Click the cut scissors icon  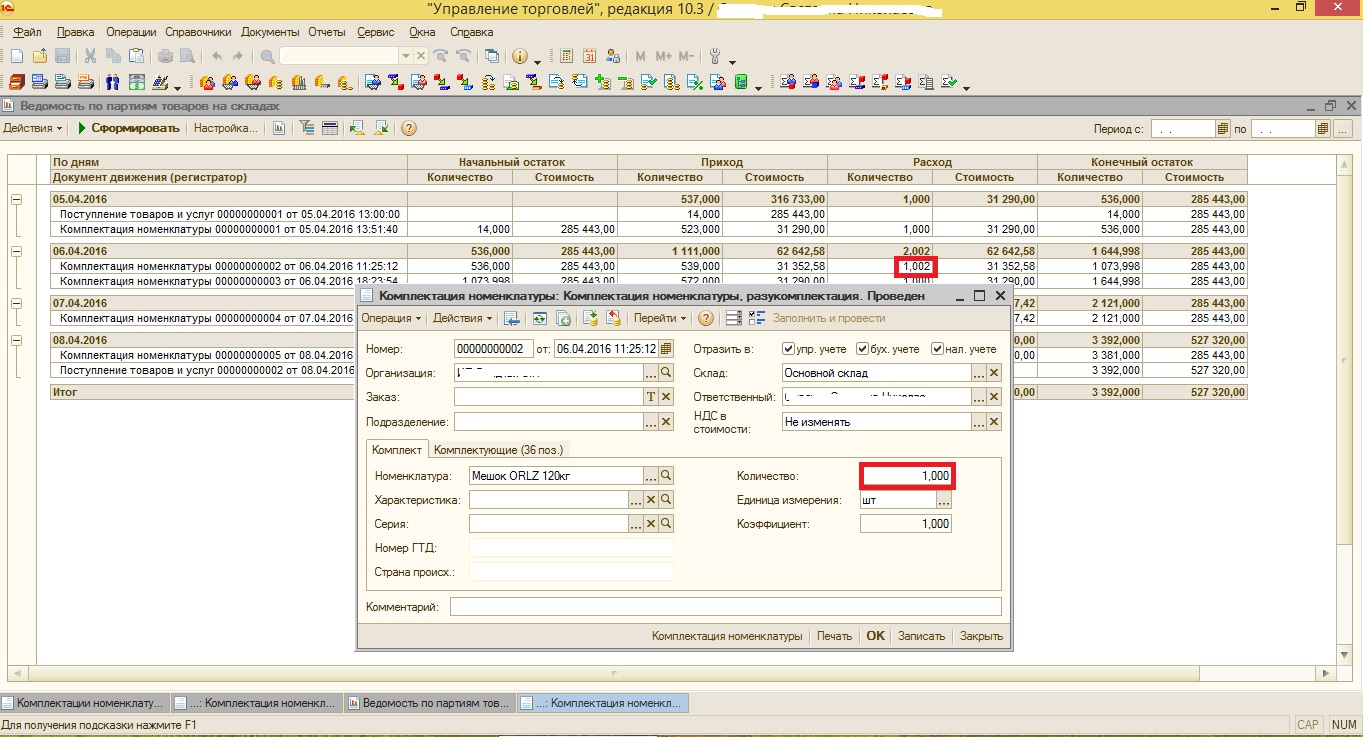90,56
